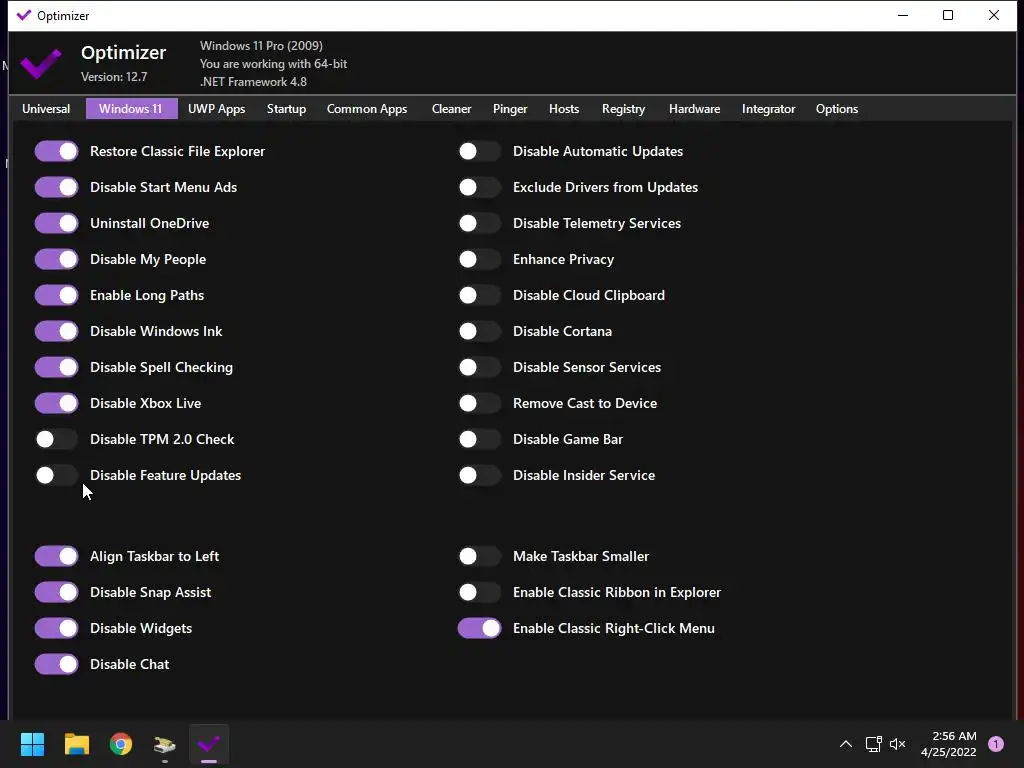The width and height of the screenshot is (1024, 768).
Task: Toggle Disable Xbox Live switch
Action: pos(56,402)
